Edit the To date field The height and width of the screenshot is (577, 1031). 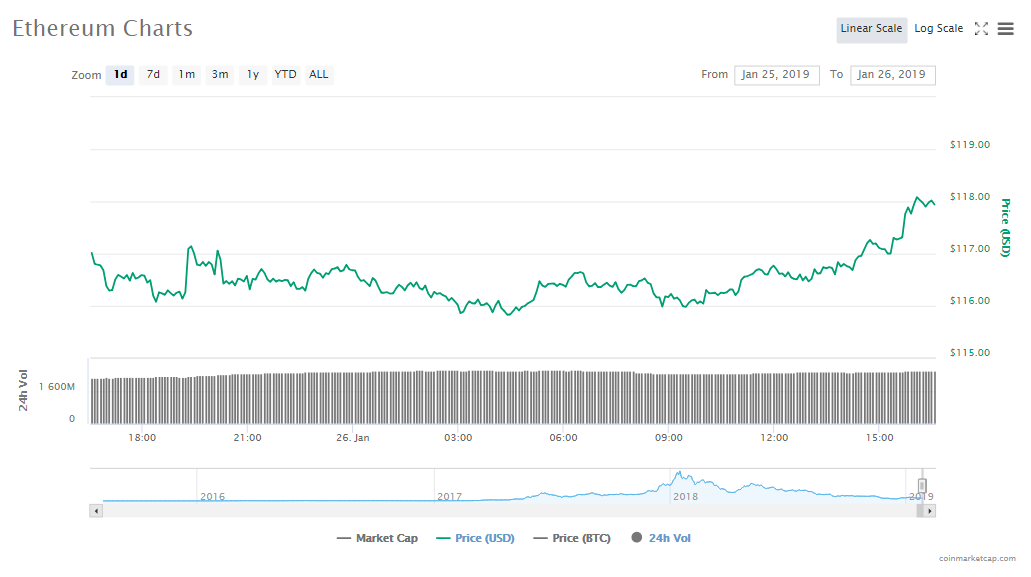point(892,75)
